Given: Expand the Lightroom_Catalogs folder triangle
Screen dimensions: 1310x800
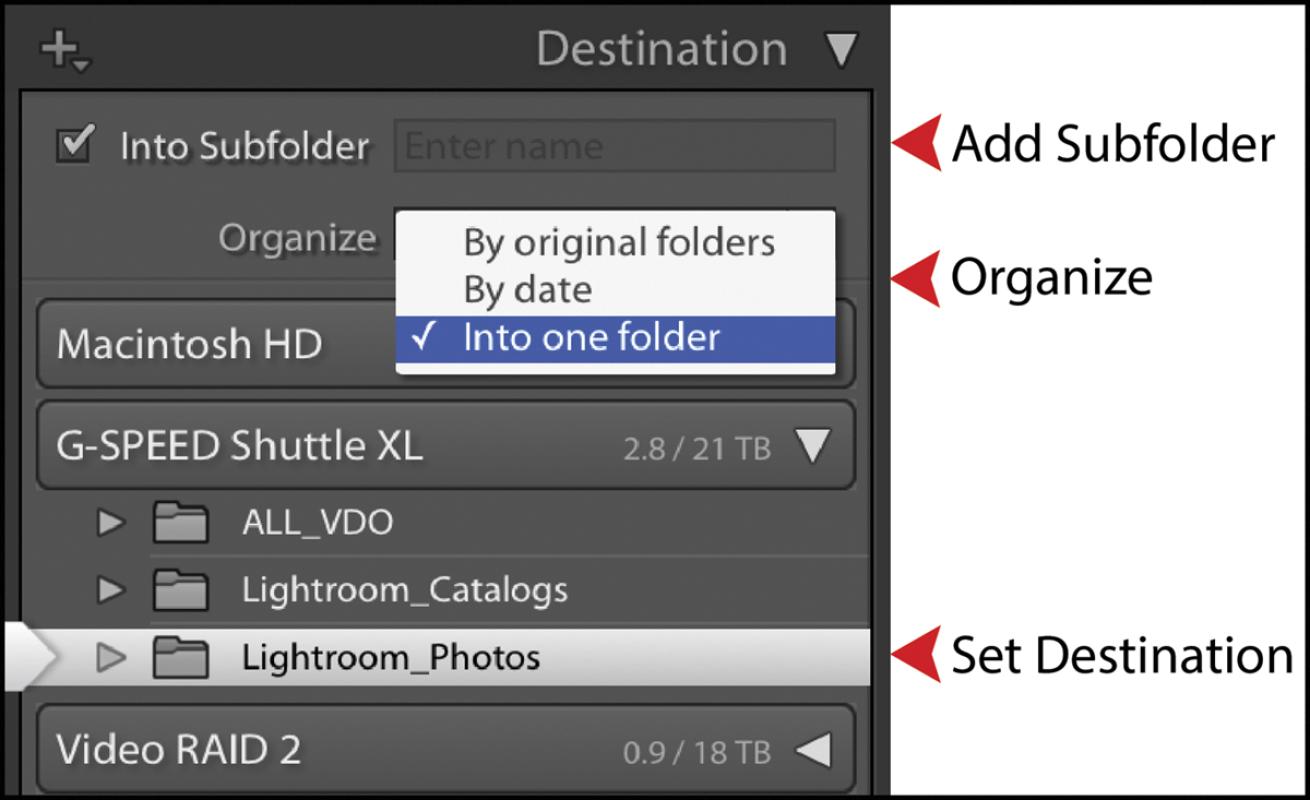Looking at the screenshot, I should pyautogui.click(x=110, y=590).
